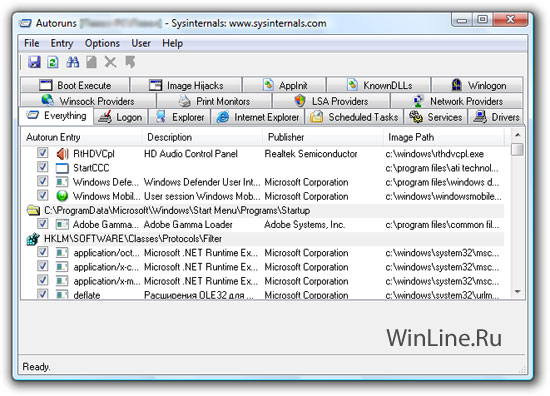Switch to the Image Hijacks tab
This screenshot has width=550, height=396.
click(186, 85)
